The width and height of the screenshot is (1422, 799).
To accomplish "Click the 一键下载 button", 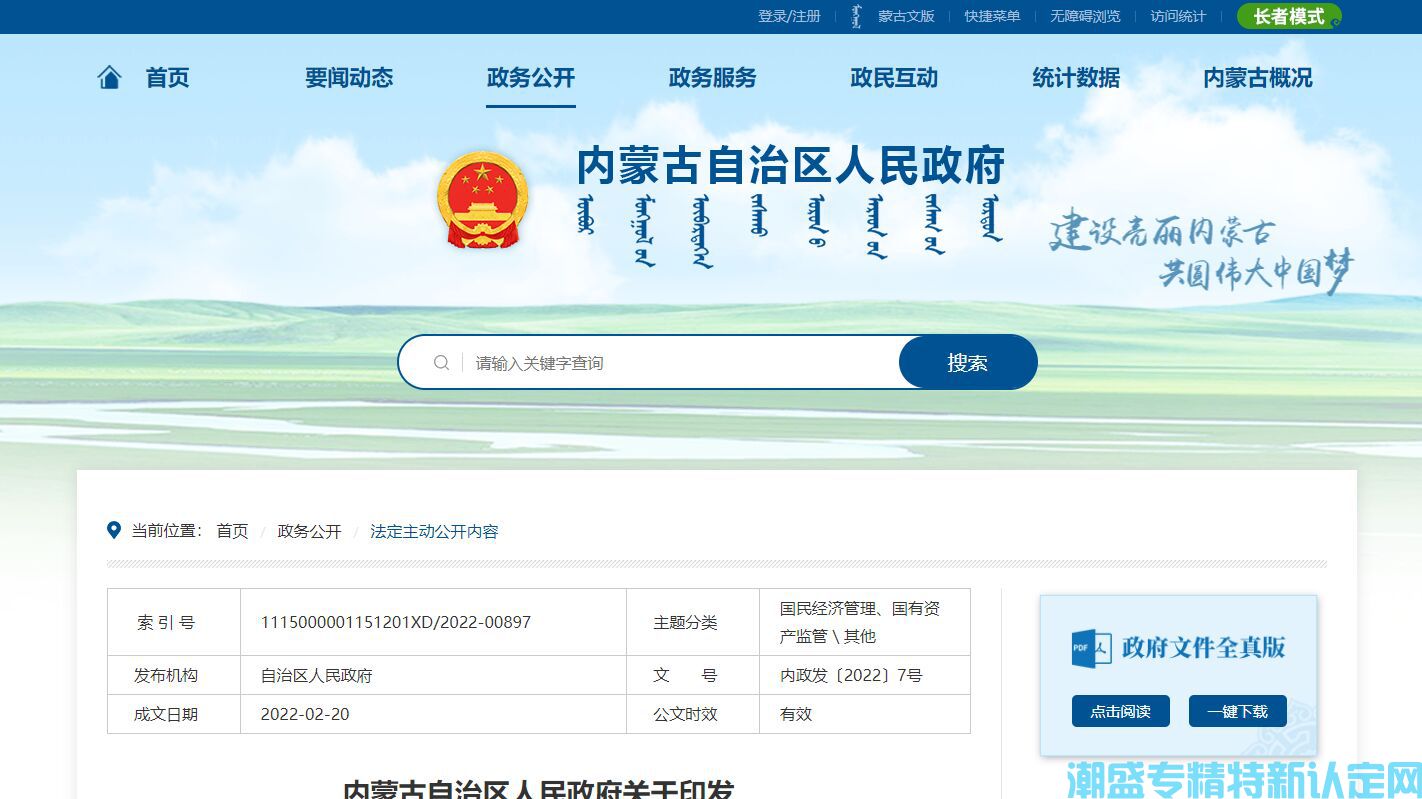I will 1237,711.
